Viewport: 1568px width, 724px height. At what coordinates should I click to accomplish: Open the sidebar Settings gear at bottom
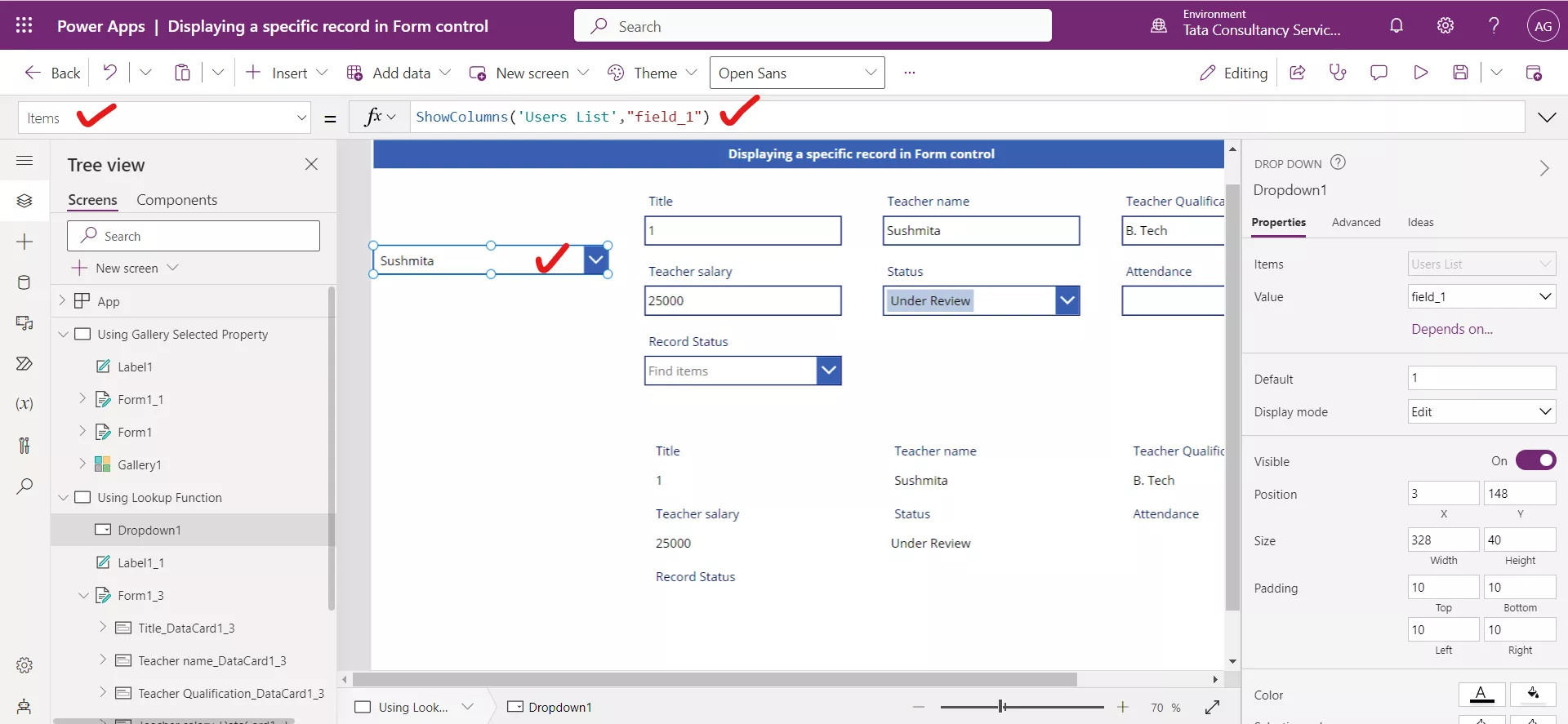point(24,665)
